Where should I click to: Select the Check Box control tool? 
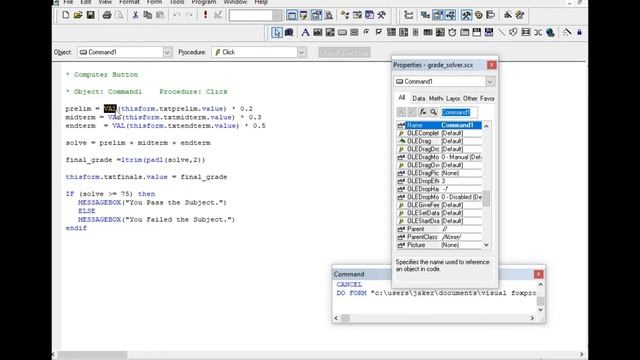click(378, 32)
